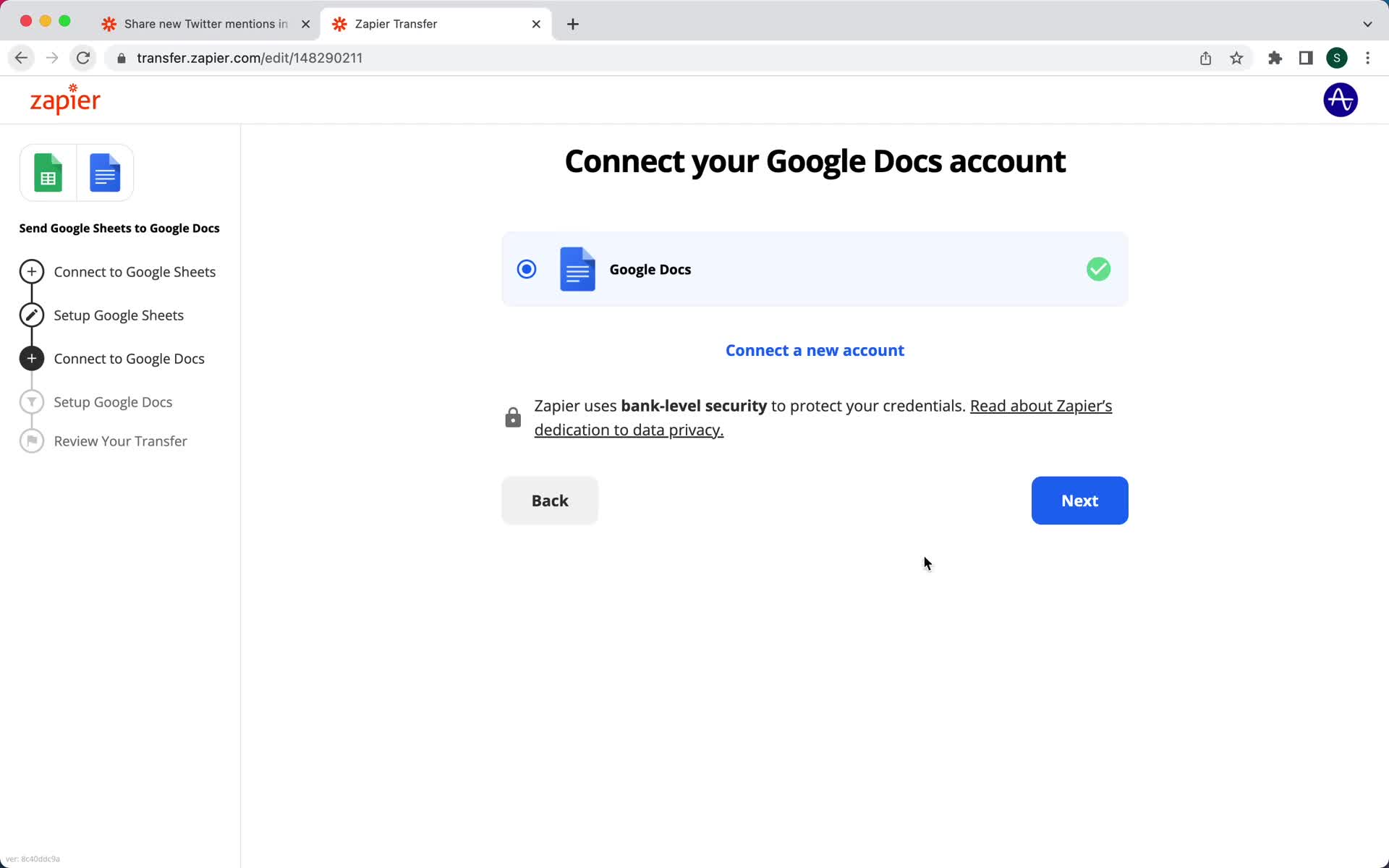Expand the Review Your Transfer step
The image size is (1389, 868).
(x=120, y=440)
